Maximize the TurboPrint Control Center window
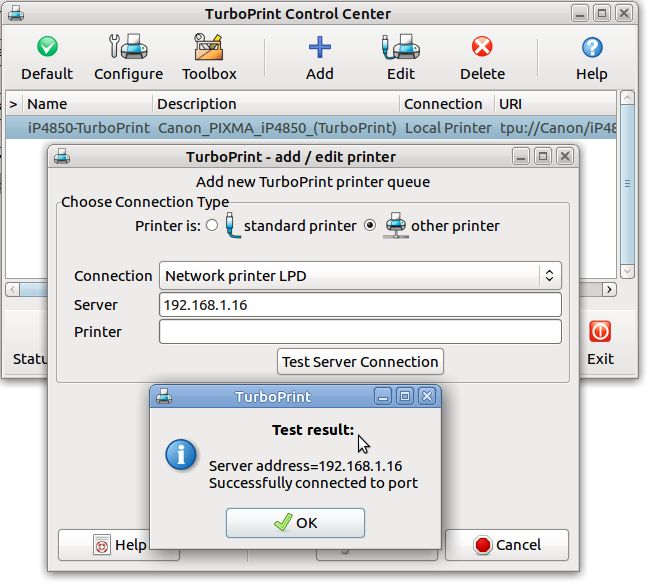650x584 pixels. pyautogui.click(x=602, y=13)
